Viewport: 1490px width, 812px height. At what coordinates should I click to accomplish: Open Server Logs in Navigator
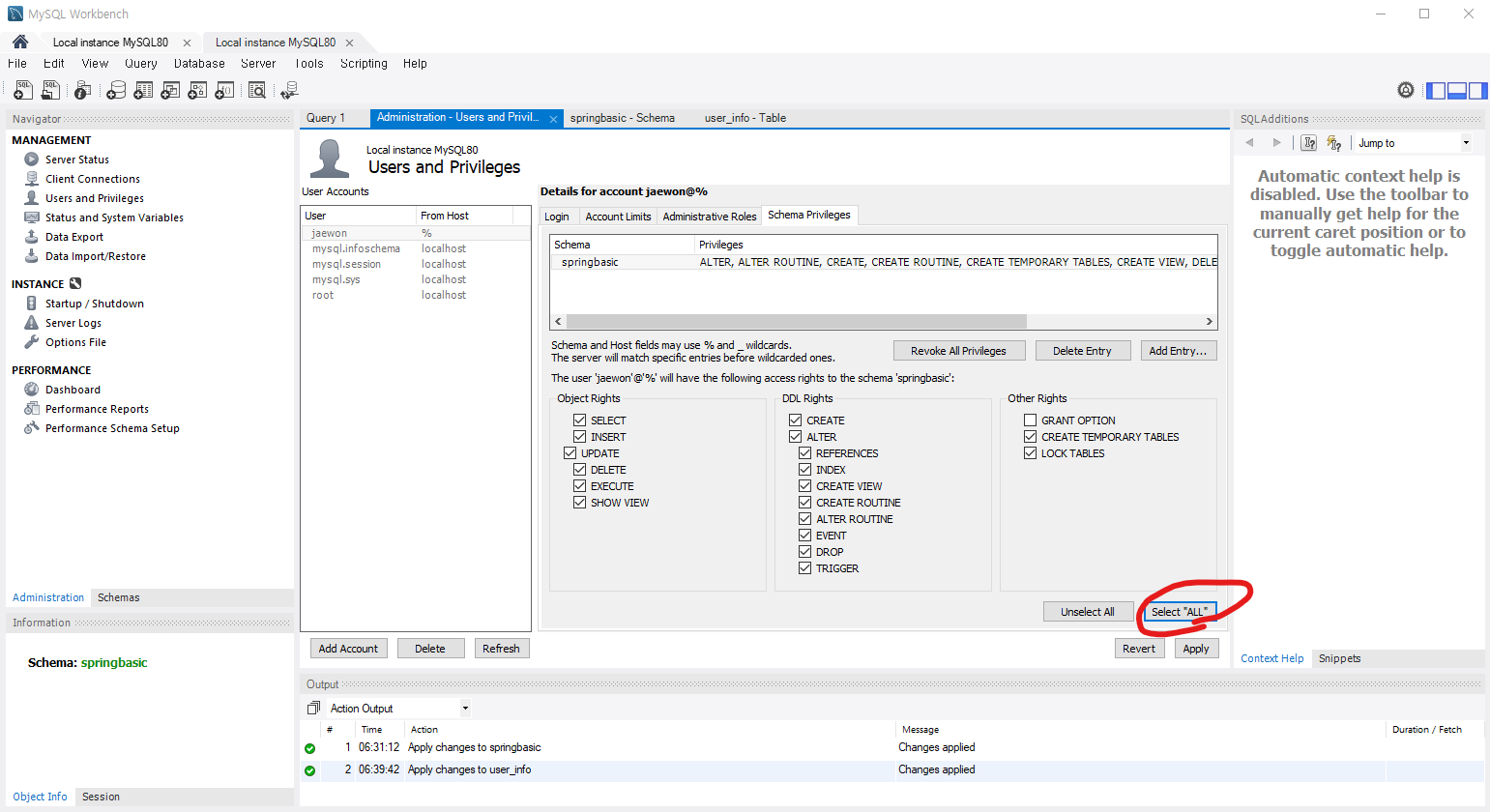73,323
